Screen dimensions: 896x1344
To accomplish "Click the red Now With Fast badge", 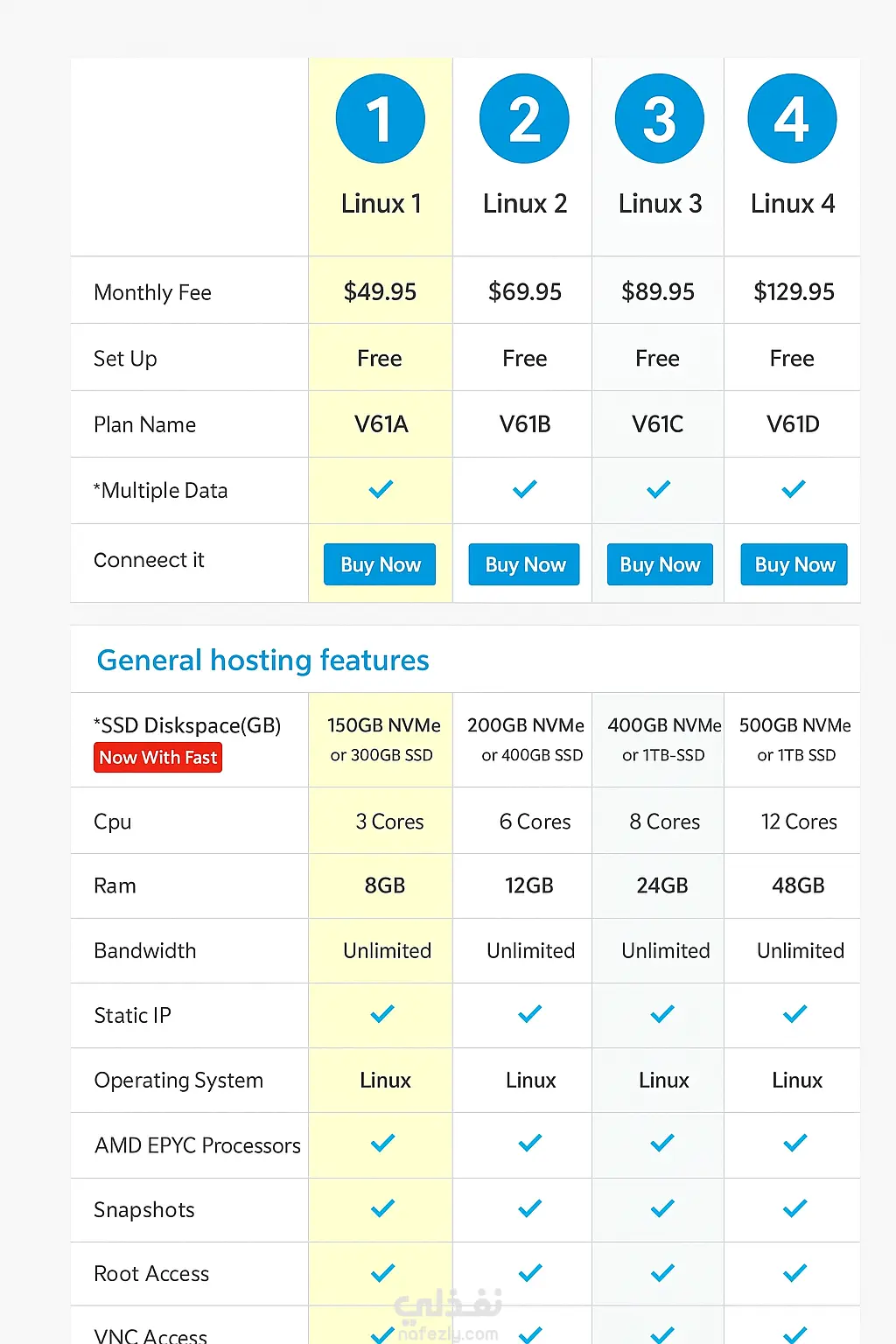I will coord(157,758).
